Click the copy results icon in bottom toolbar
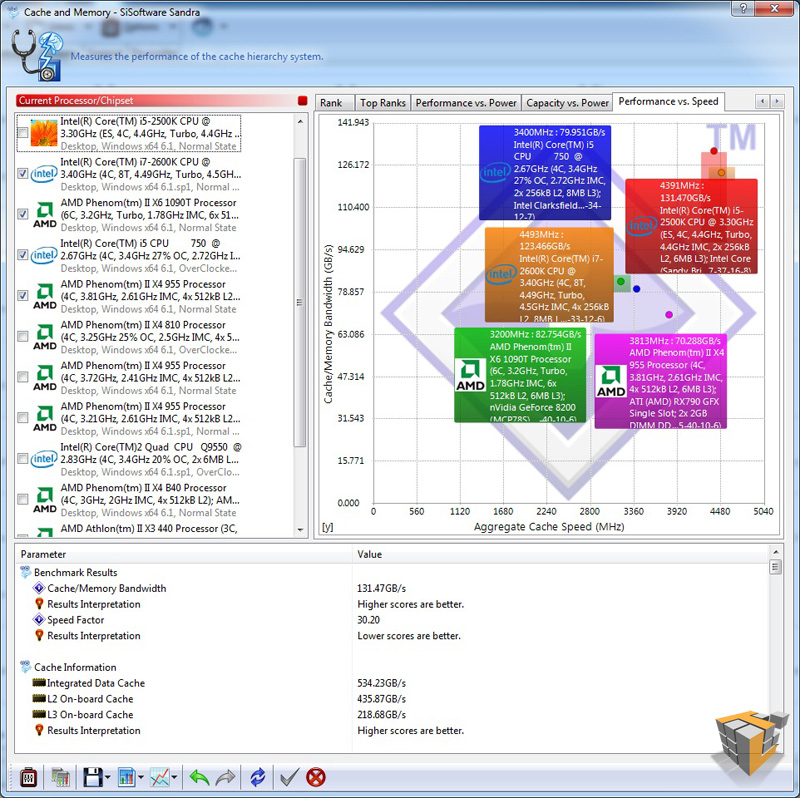 [60, 778]
